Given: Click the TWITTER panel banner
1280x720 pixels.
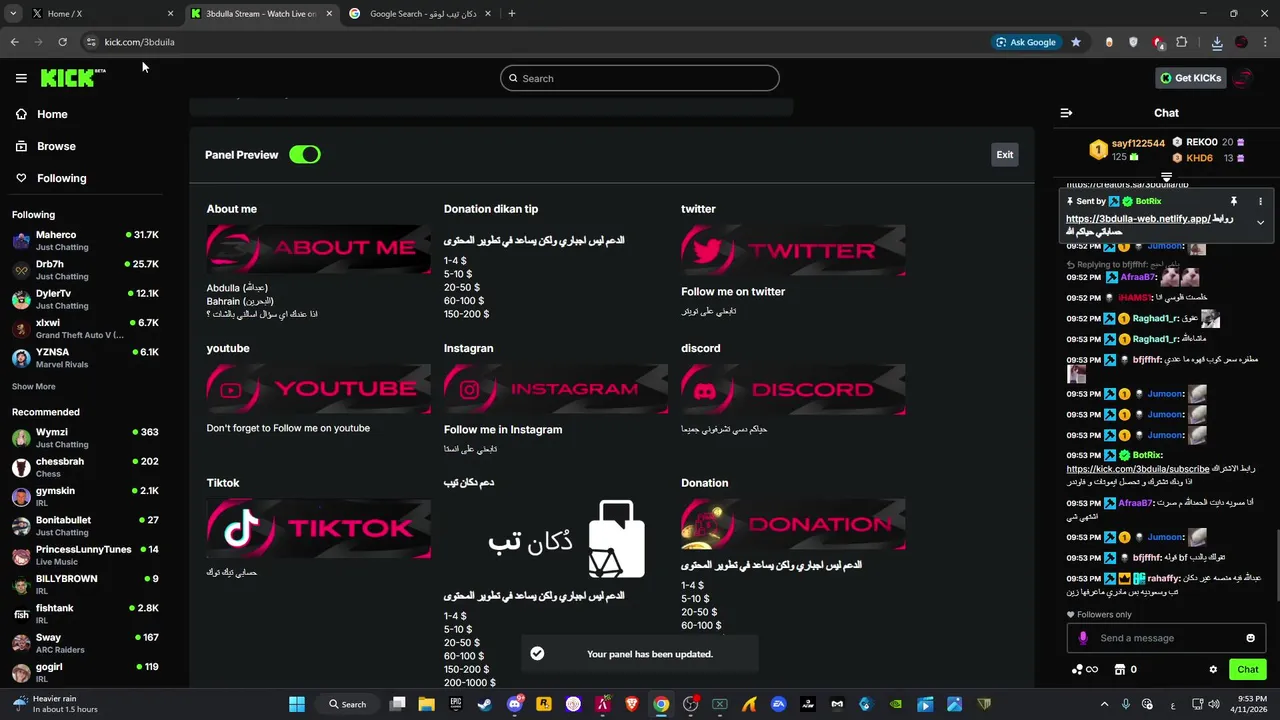Looking at the screenshot, I should coord(793,250).
